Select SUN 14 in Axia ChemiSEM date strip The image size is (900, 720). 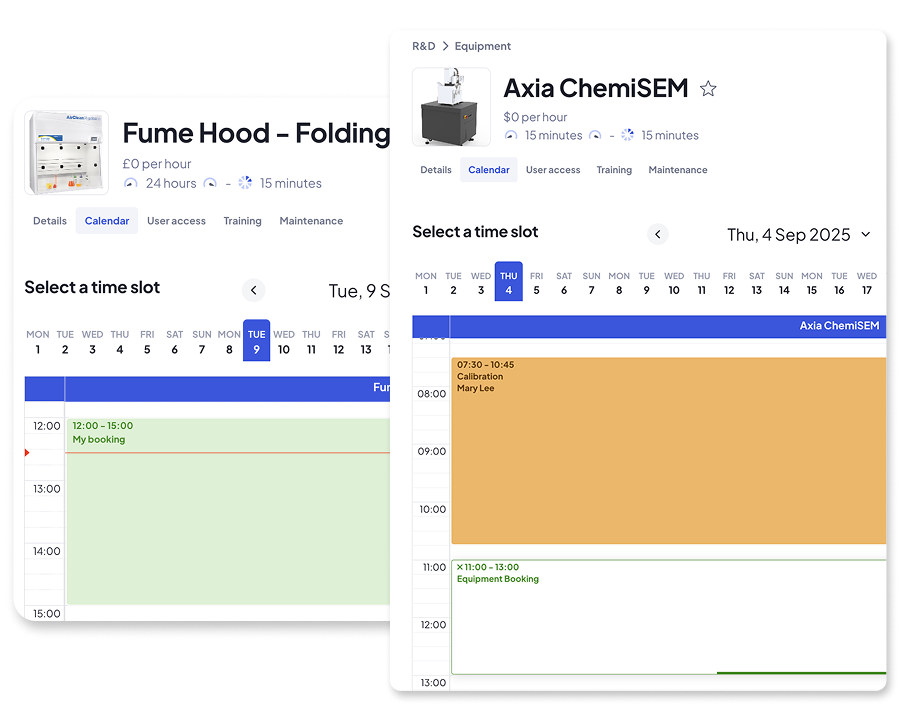[x=784, y=283]
